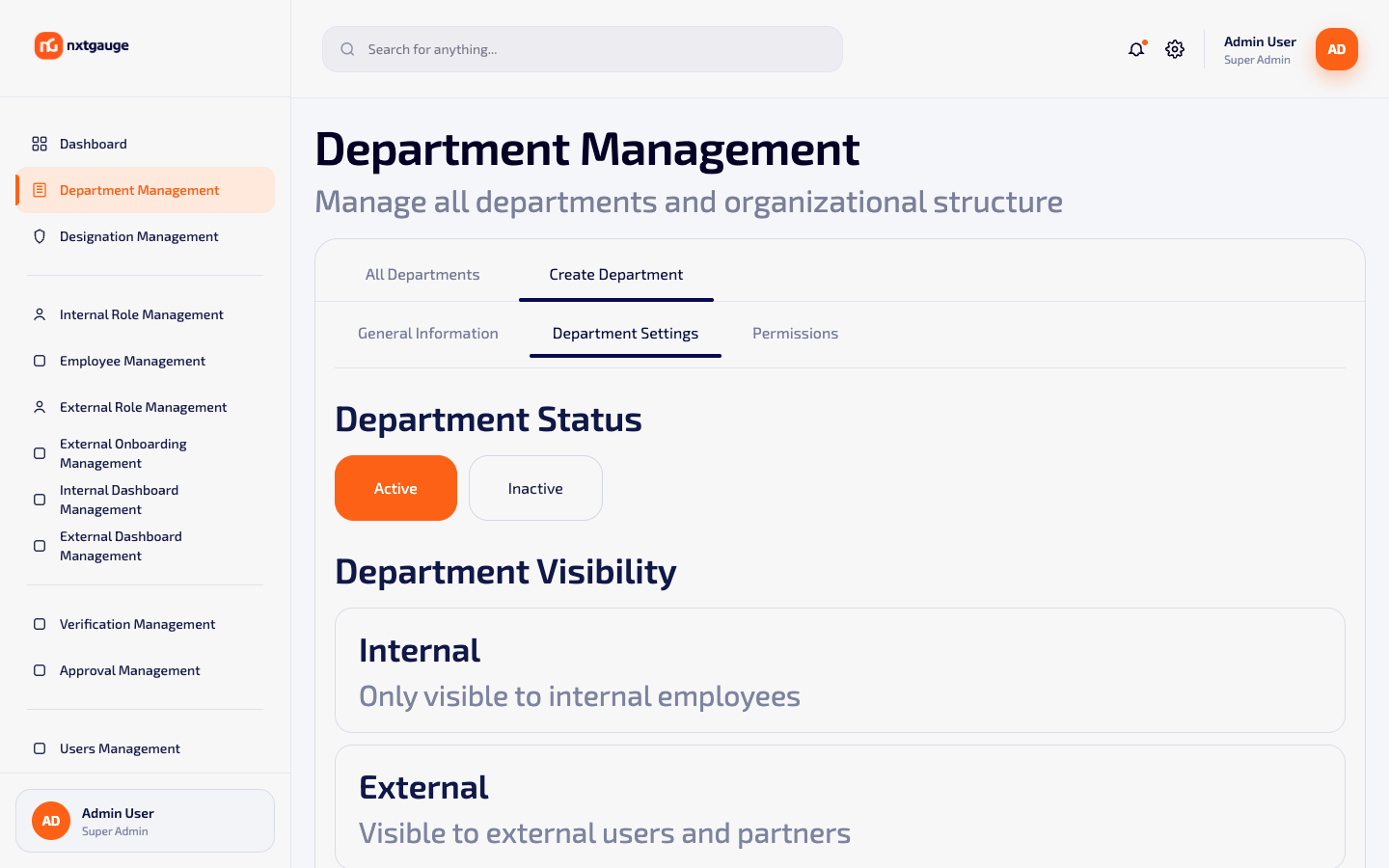Click the Search for anything field

pyautogui.click(x=583, y=49)
